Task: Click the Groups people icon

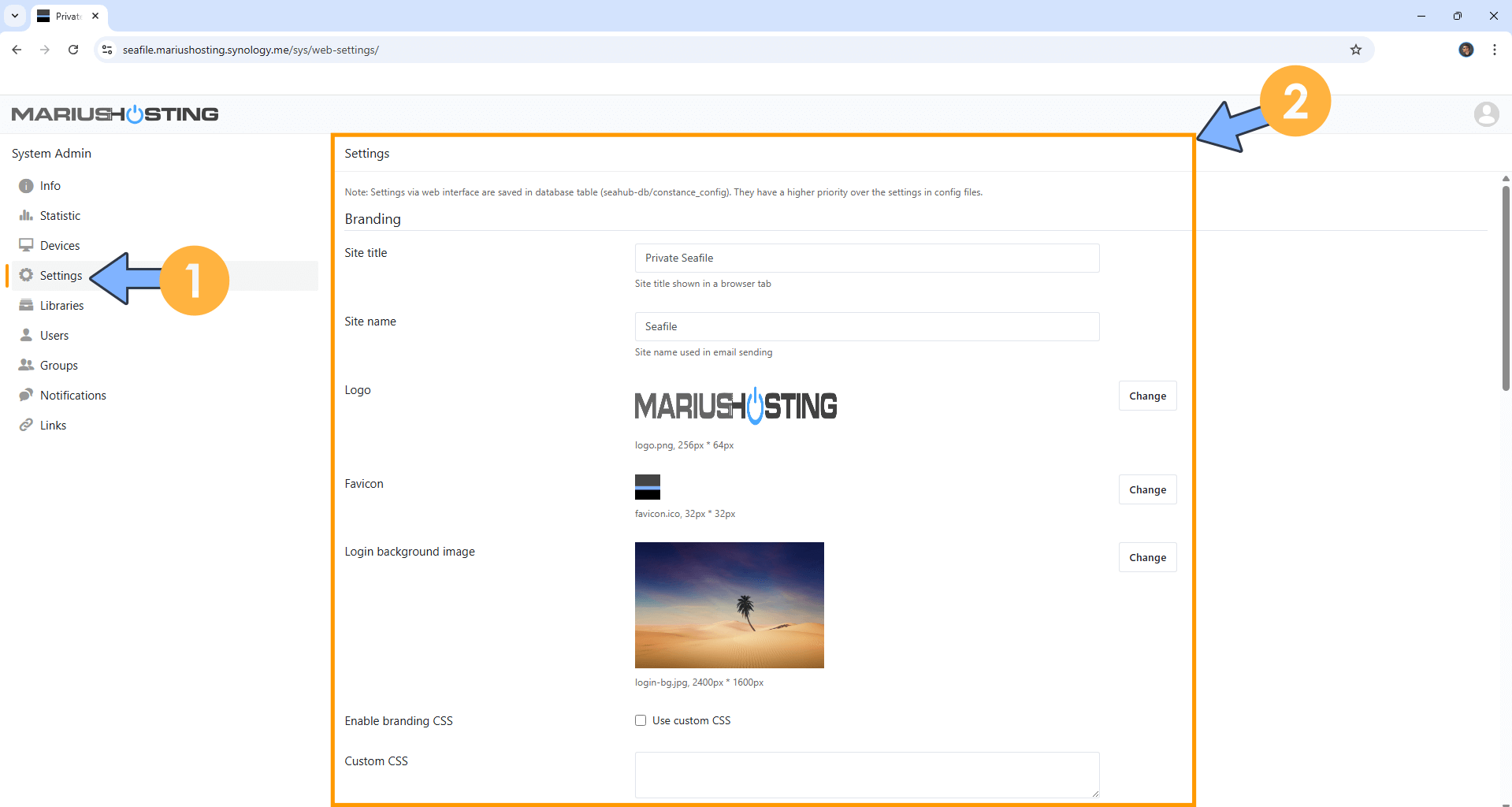Action: click(26, 365)
